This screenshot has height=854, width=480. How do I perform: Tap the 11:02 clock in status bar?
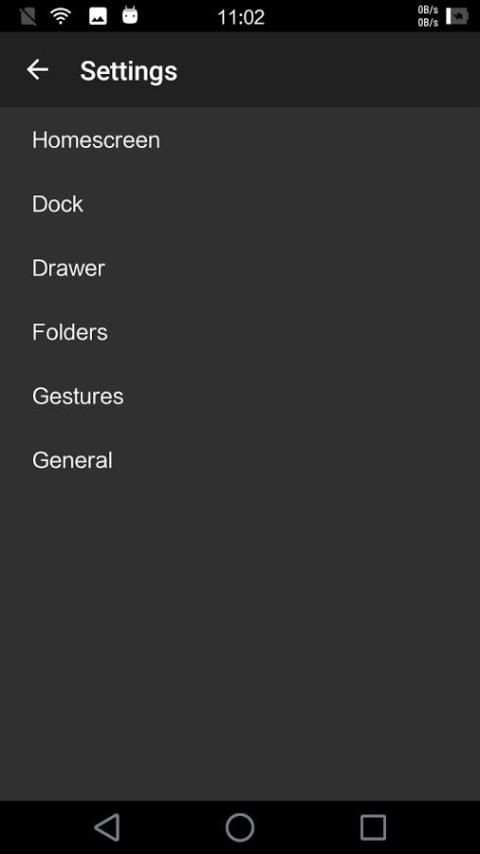tap(241, 17)
